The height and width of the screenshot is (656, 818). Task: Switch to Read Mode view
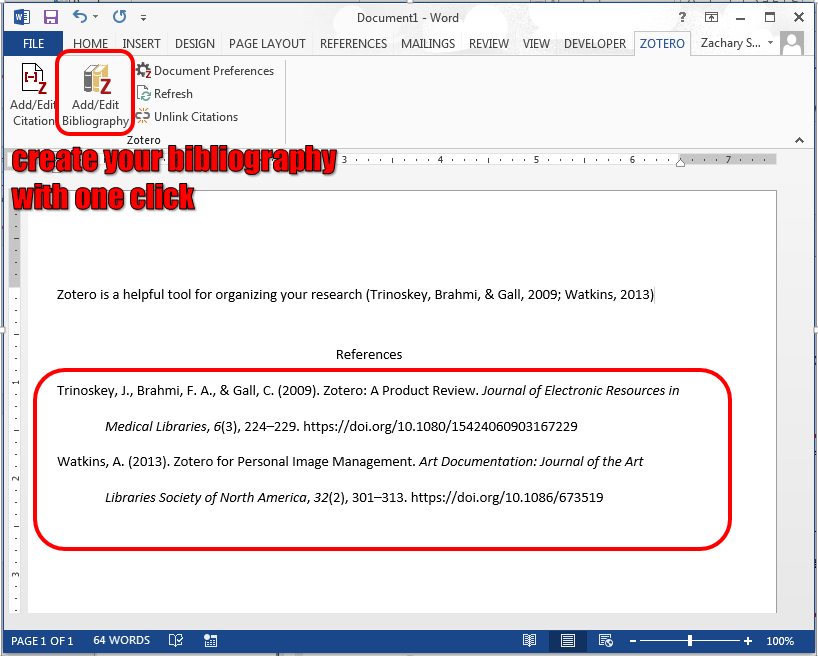pos(529,640)
